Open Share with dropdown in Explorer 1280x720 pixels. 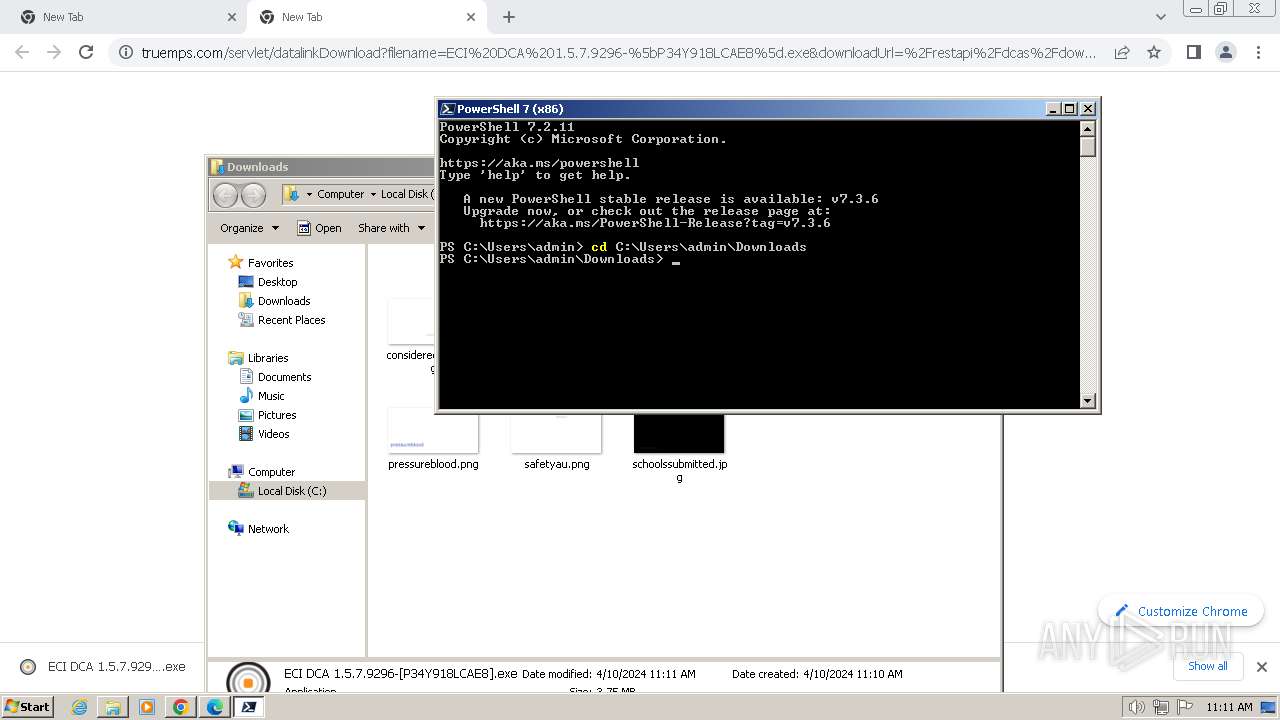391,228
